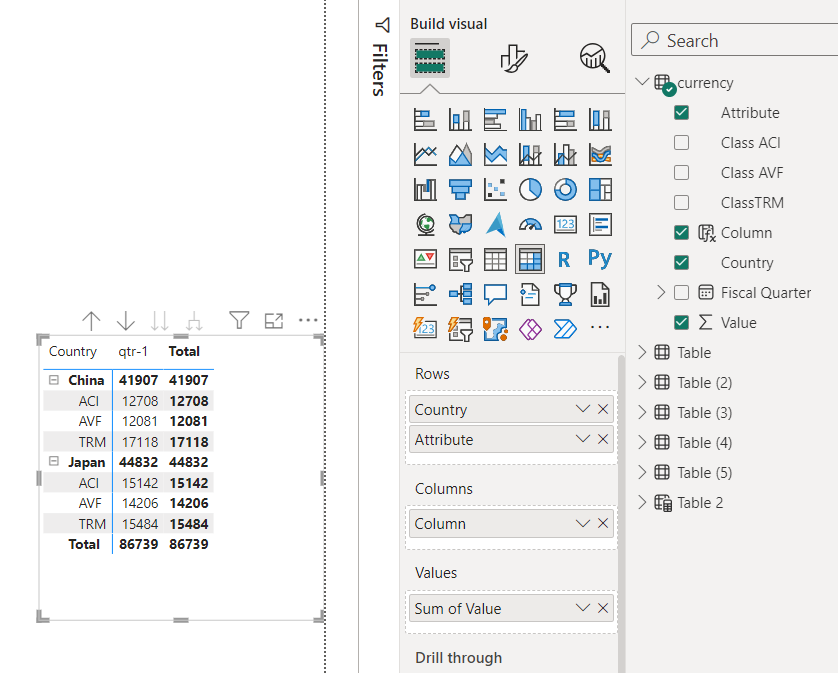The image size is (838, 673).
Task: Expand the Table (4) node
Action: click(642, 442)
